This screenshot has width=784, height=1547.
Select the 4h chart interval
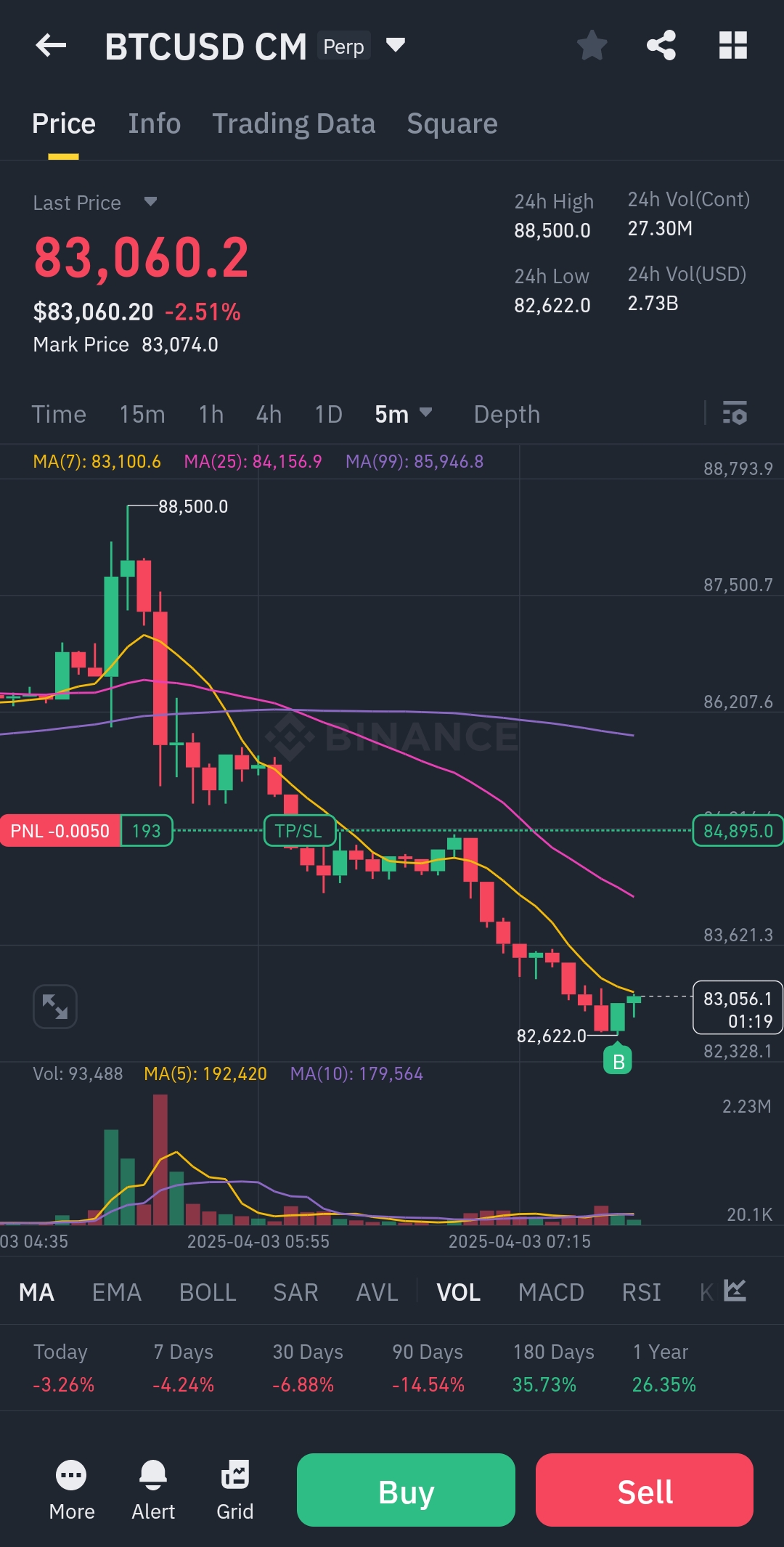pos(269,414)
